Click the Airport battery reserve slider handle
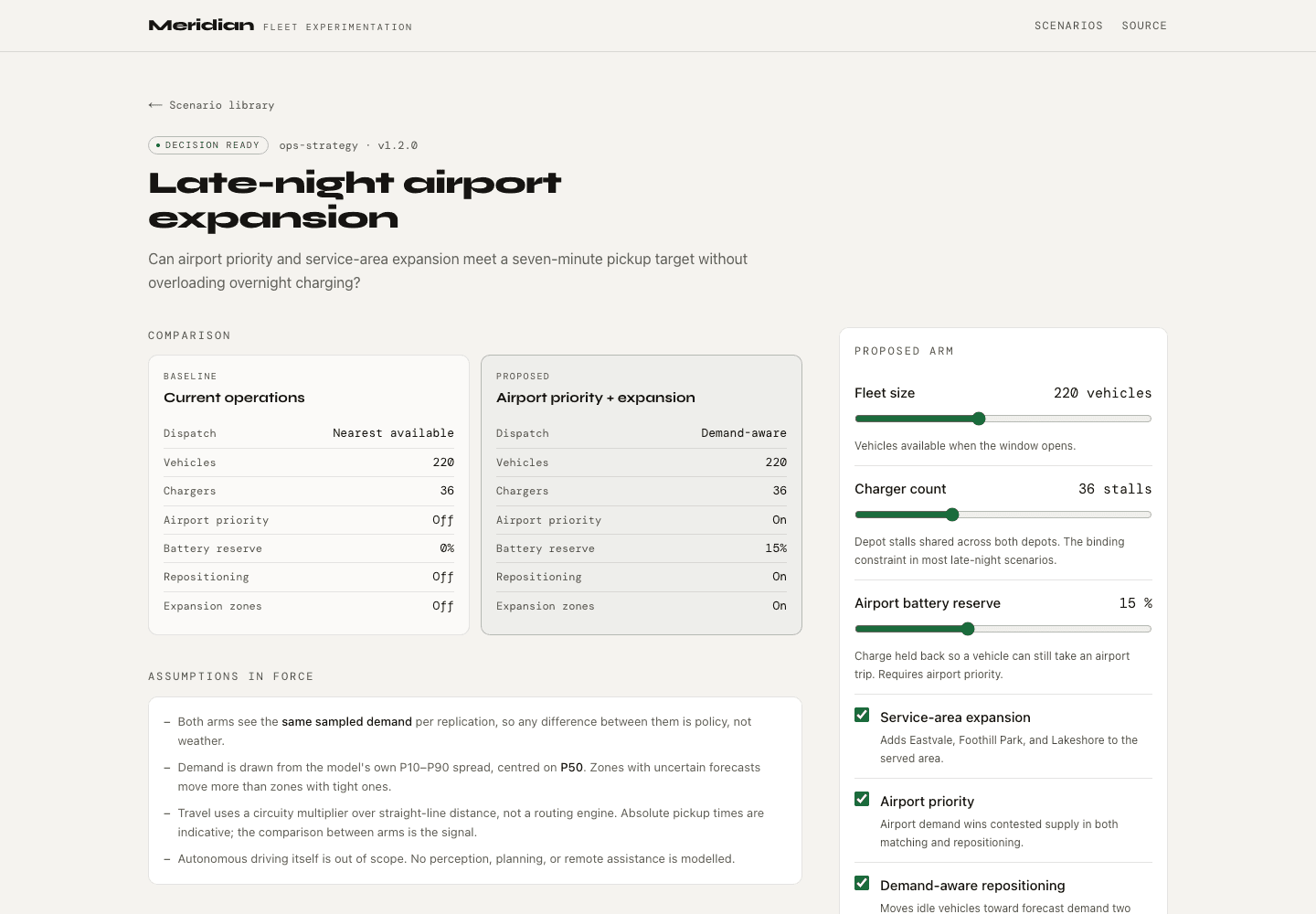Viewport: 1316px width, 914px height. [x=968, y=629]
